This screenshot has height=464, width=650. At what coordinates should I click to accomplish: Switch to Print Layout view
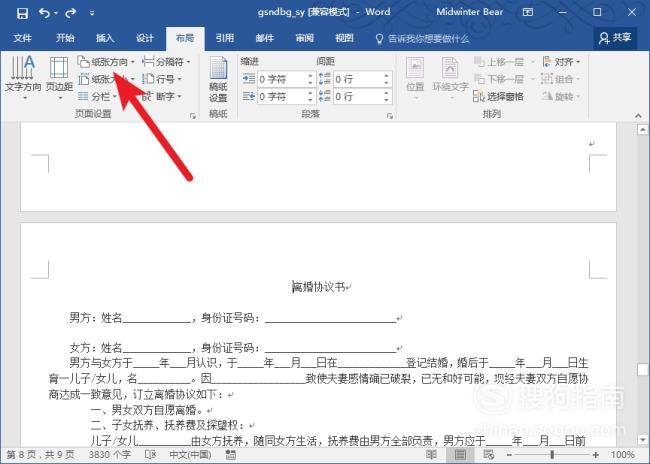click(460, 455)
